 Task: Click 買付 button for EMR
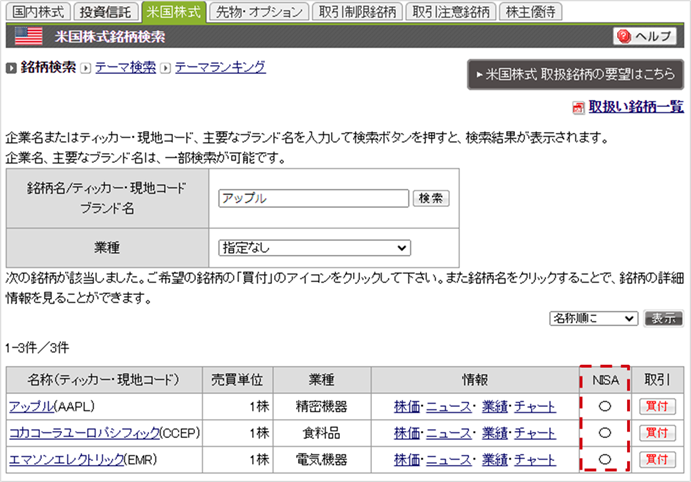[x=657, y=460]
